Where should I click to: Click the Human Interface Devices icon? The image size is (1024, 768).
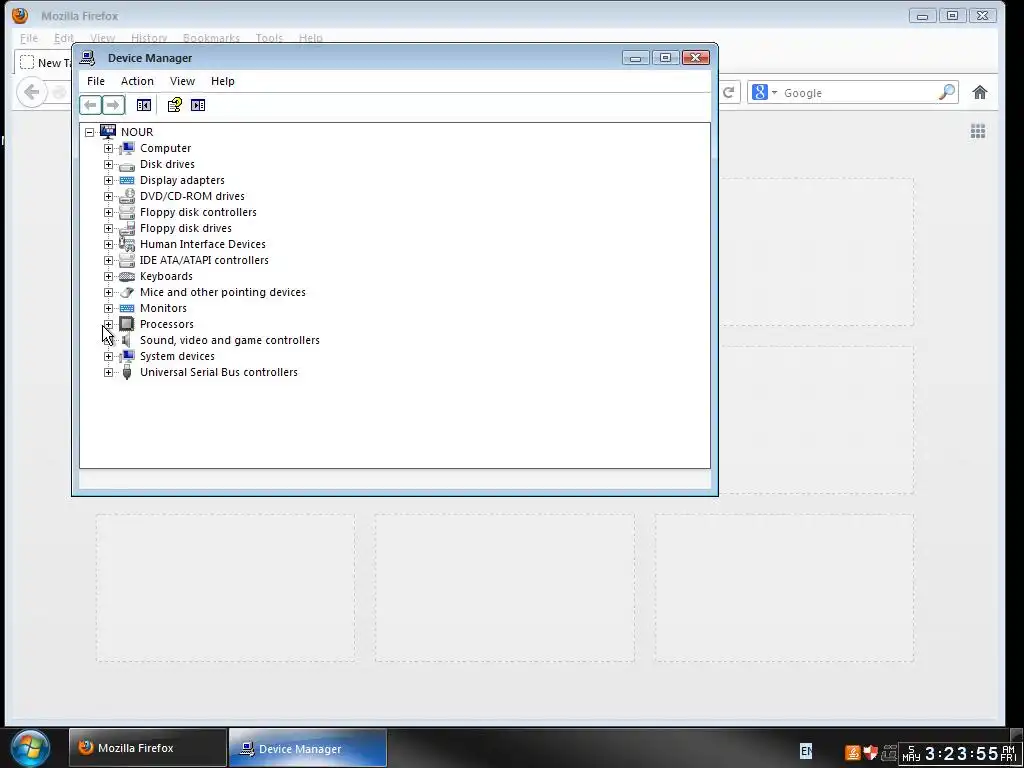(x=127, y=244)
